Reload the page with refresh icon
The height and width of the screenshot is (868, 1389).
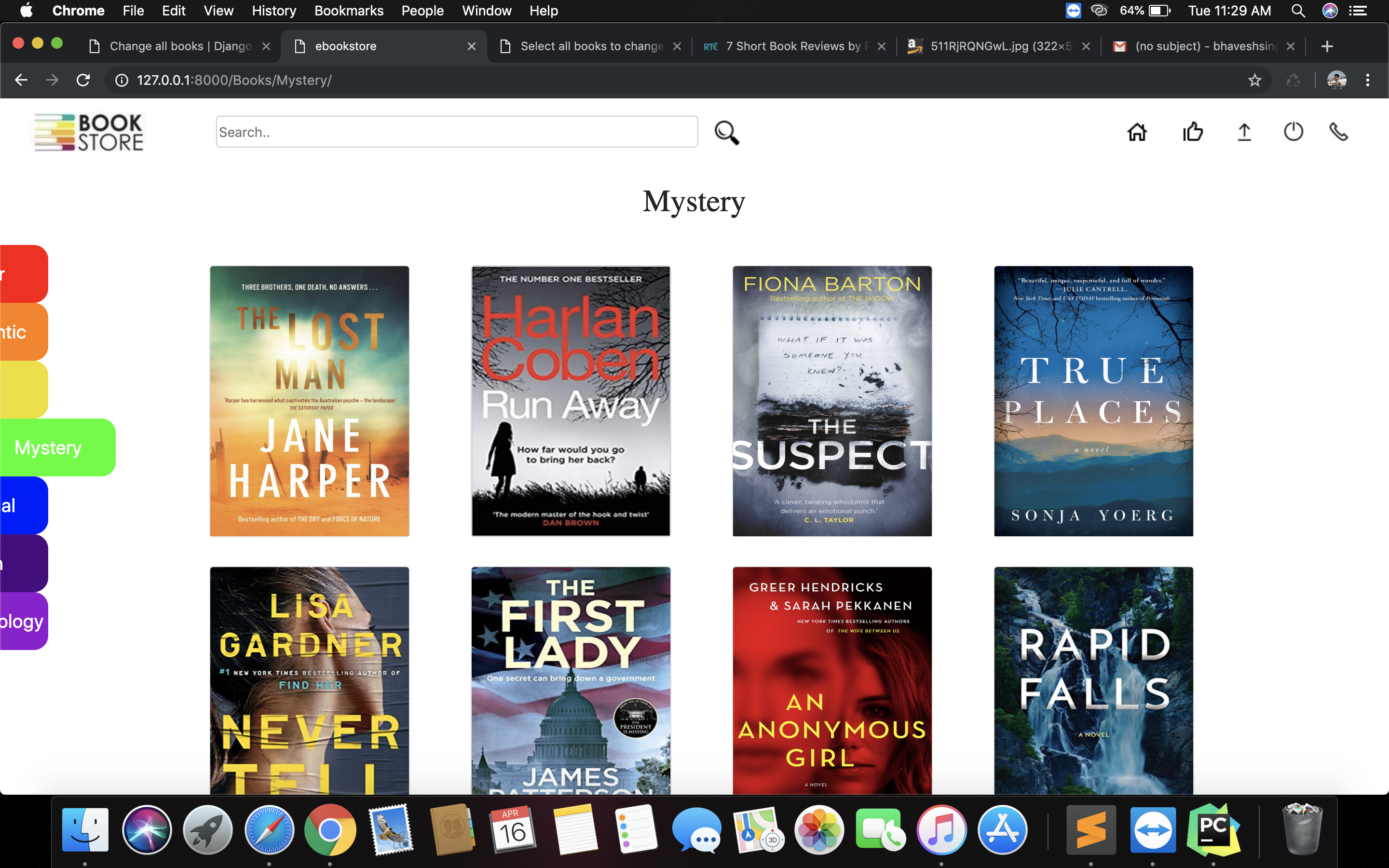point(83,81)
